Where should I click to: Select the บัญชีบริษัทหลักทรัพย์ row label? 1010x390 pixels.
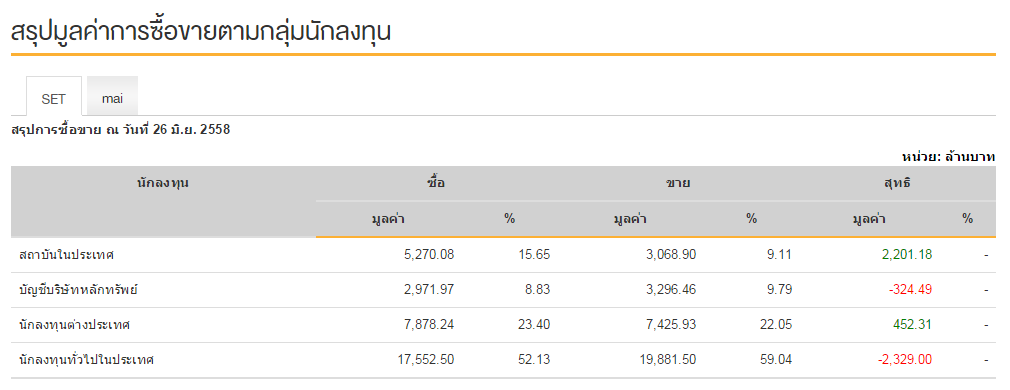[79, 290]
